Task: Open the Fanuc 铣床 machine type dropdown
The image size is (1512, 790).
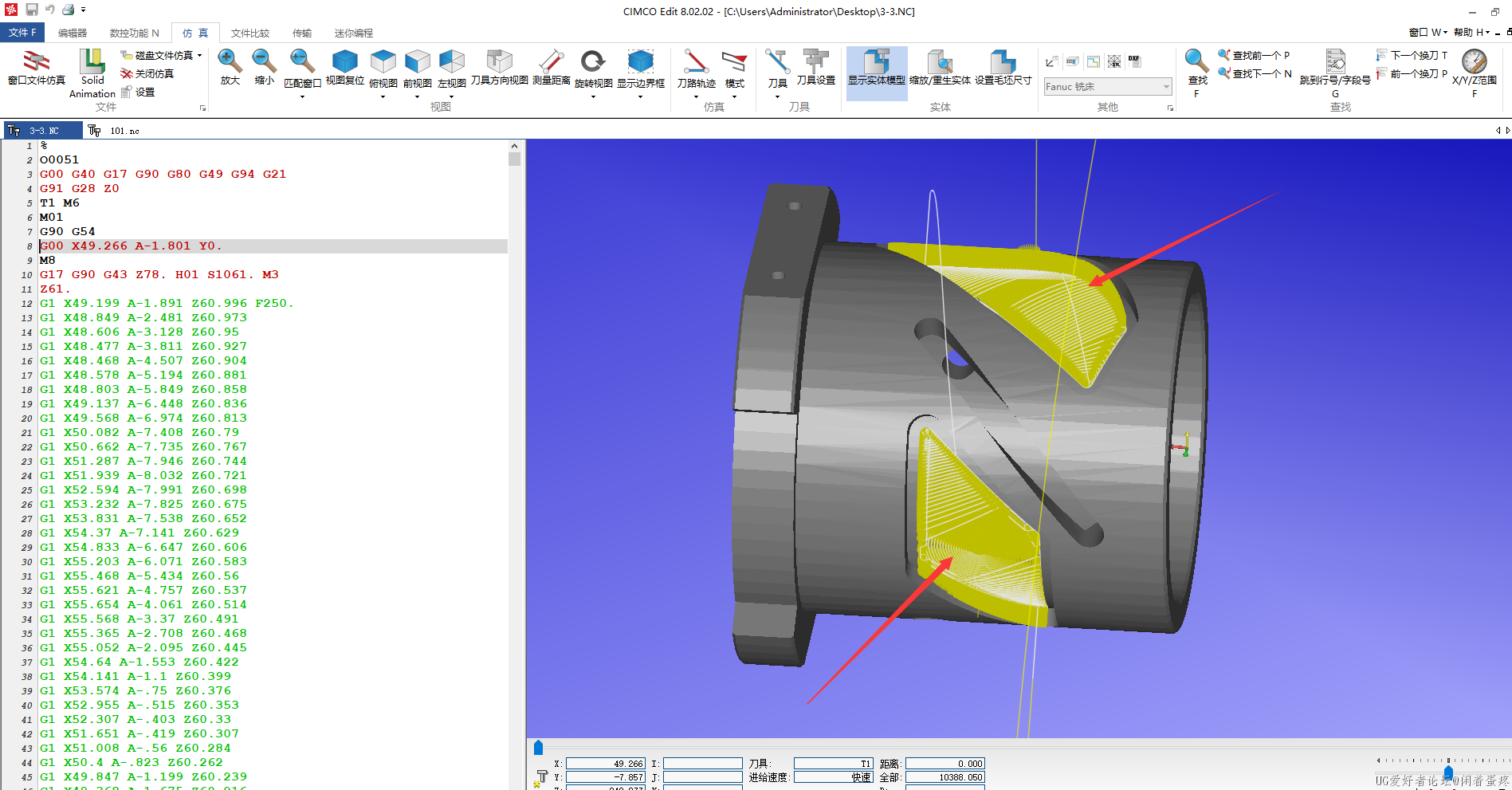Action: click(x=1108, y=86)
